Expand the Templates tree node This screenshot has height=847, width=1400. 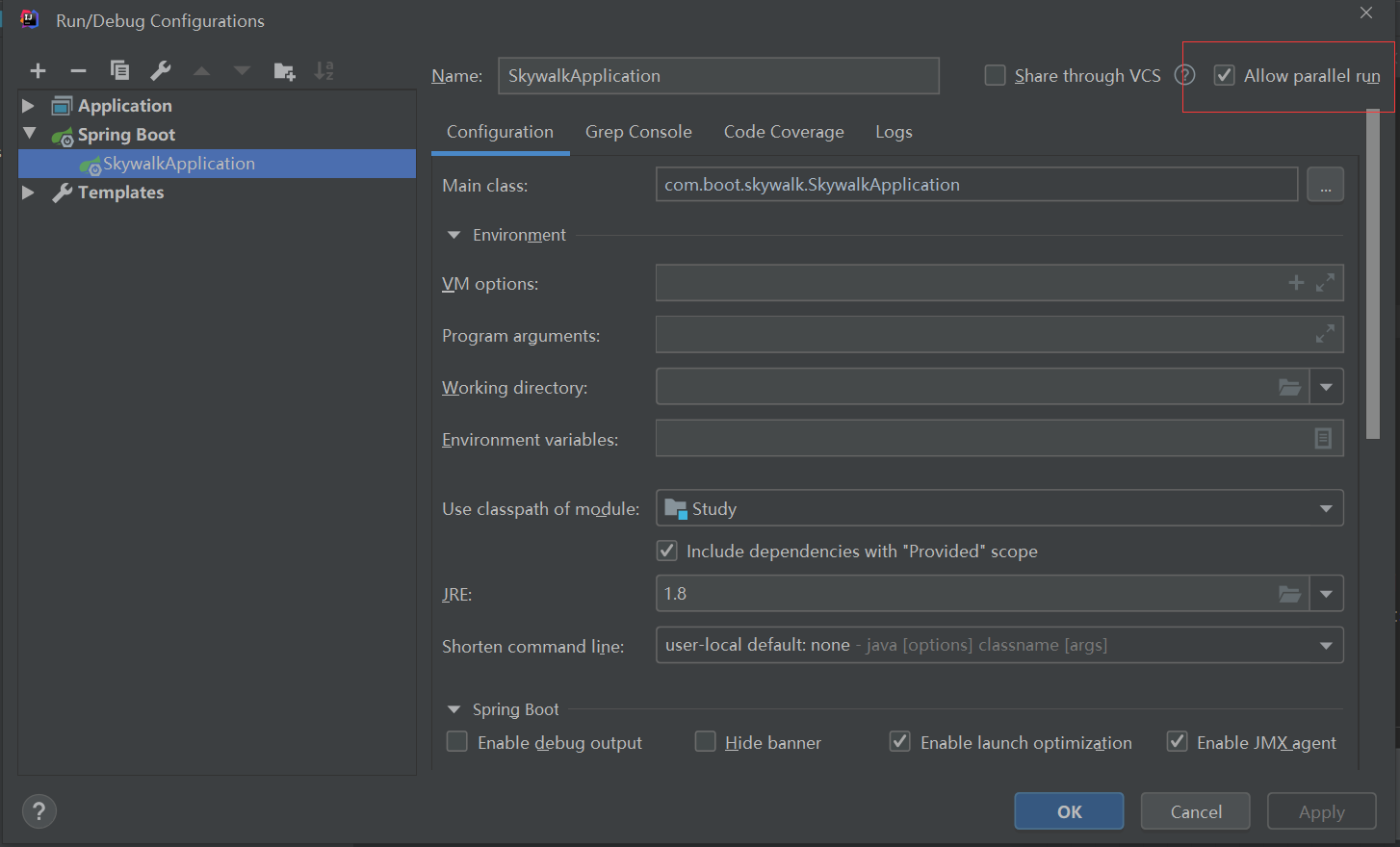click(x=28, y=192)
